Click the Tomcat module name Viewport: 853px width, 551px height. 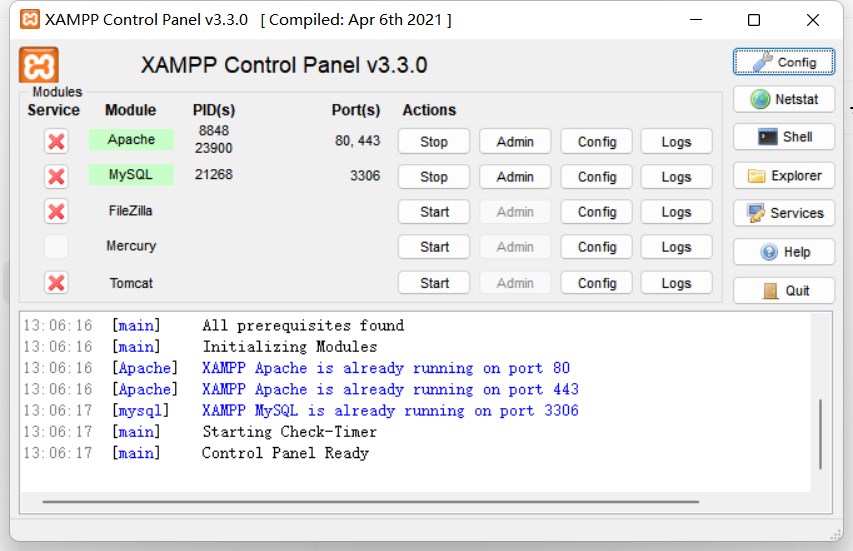click(131, 283)
